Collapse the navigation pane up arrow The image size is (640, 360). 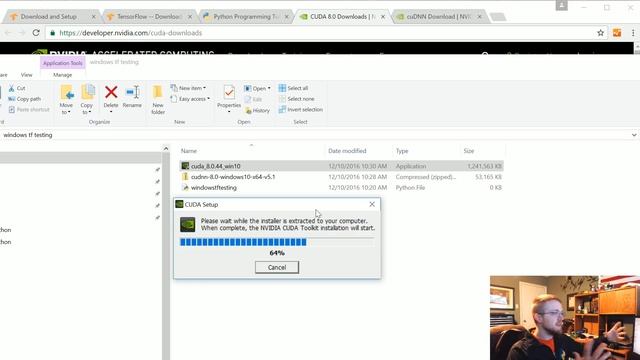[166, 149]
